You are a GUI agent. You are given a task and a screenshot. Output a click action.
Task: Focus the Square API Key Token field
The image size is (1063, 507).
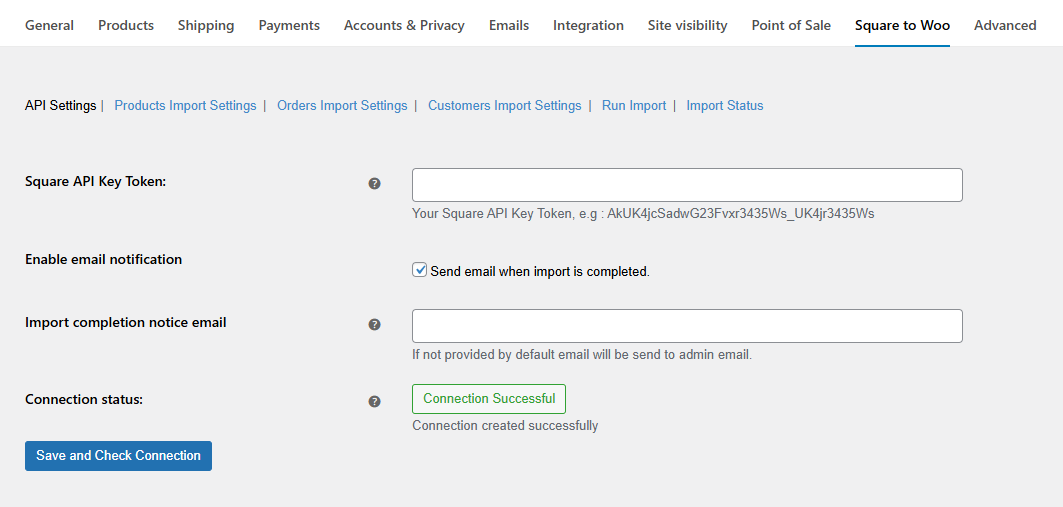click(687, 185)
